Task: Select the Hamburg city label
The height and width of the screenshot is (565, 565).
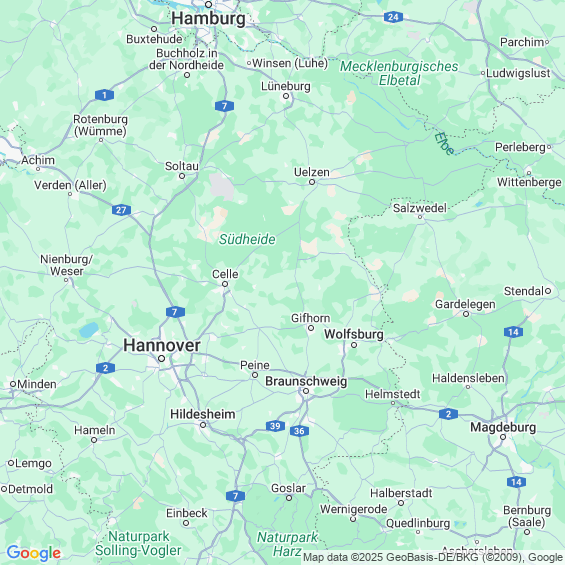Action: pyautogui.click(x=208, y=18)
